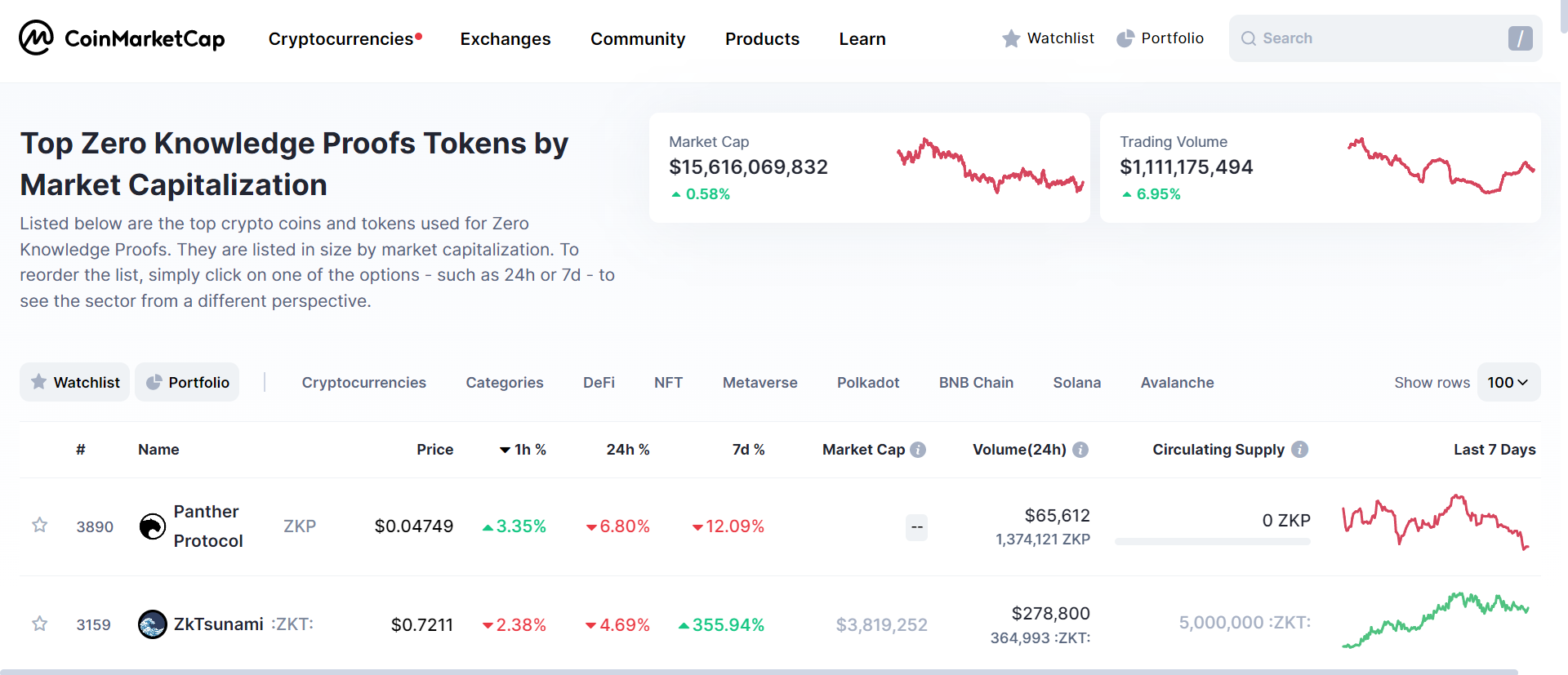Screen dimensions: 1568x675
Task: Sort by rank # column header
Action: coord(81,450)
